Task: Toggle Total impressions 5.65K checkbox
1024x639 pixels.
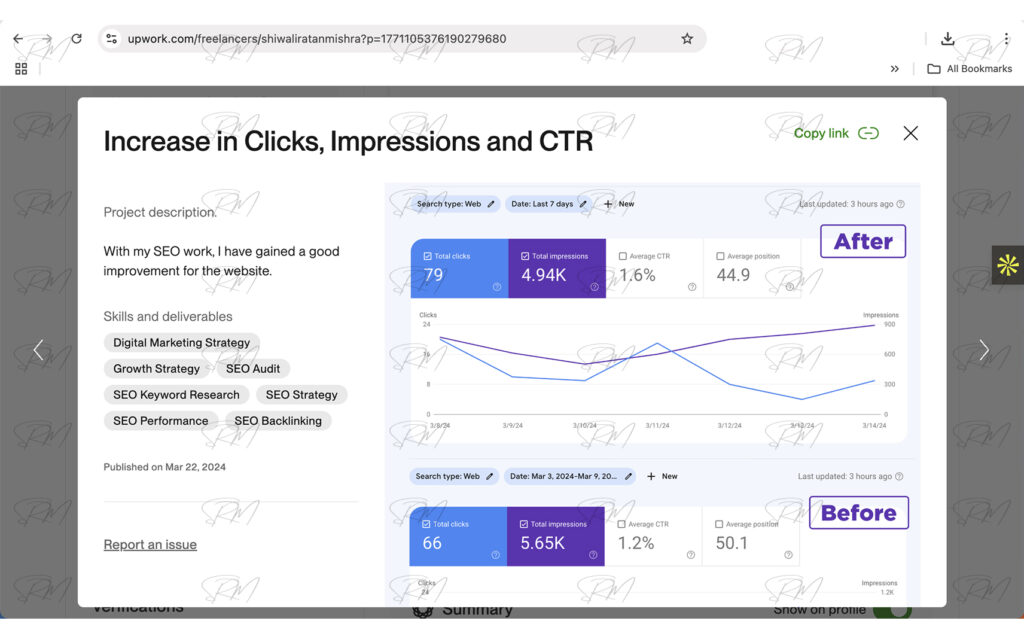Action: 524,524
